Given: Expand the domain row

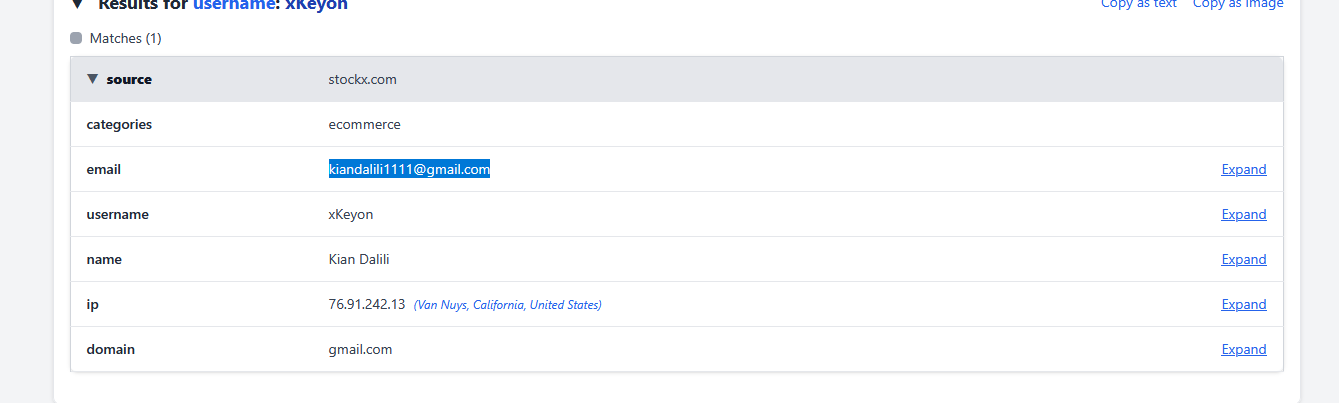Looking at the screenshot, I should coord(1243,350).
